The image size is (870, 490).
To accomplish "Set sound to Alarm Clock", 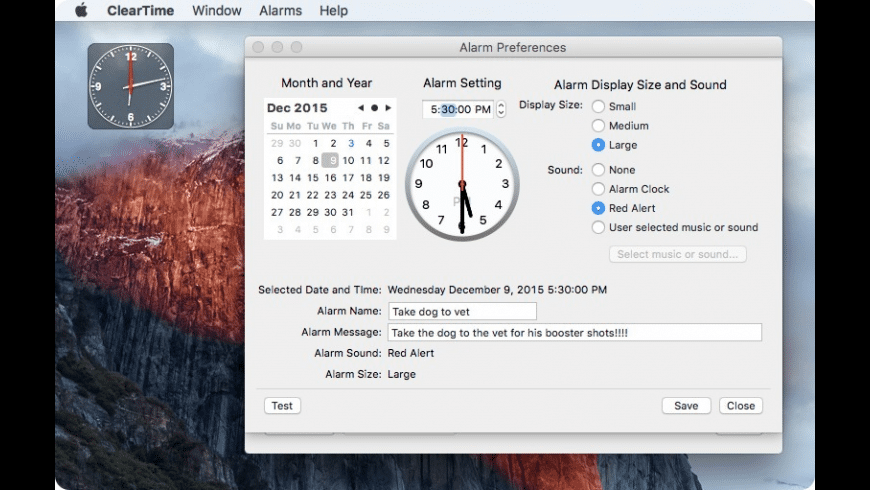I will [598, 189].
